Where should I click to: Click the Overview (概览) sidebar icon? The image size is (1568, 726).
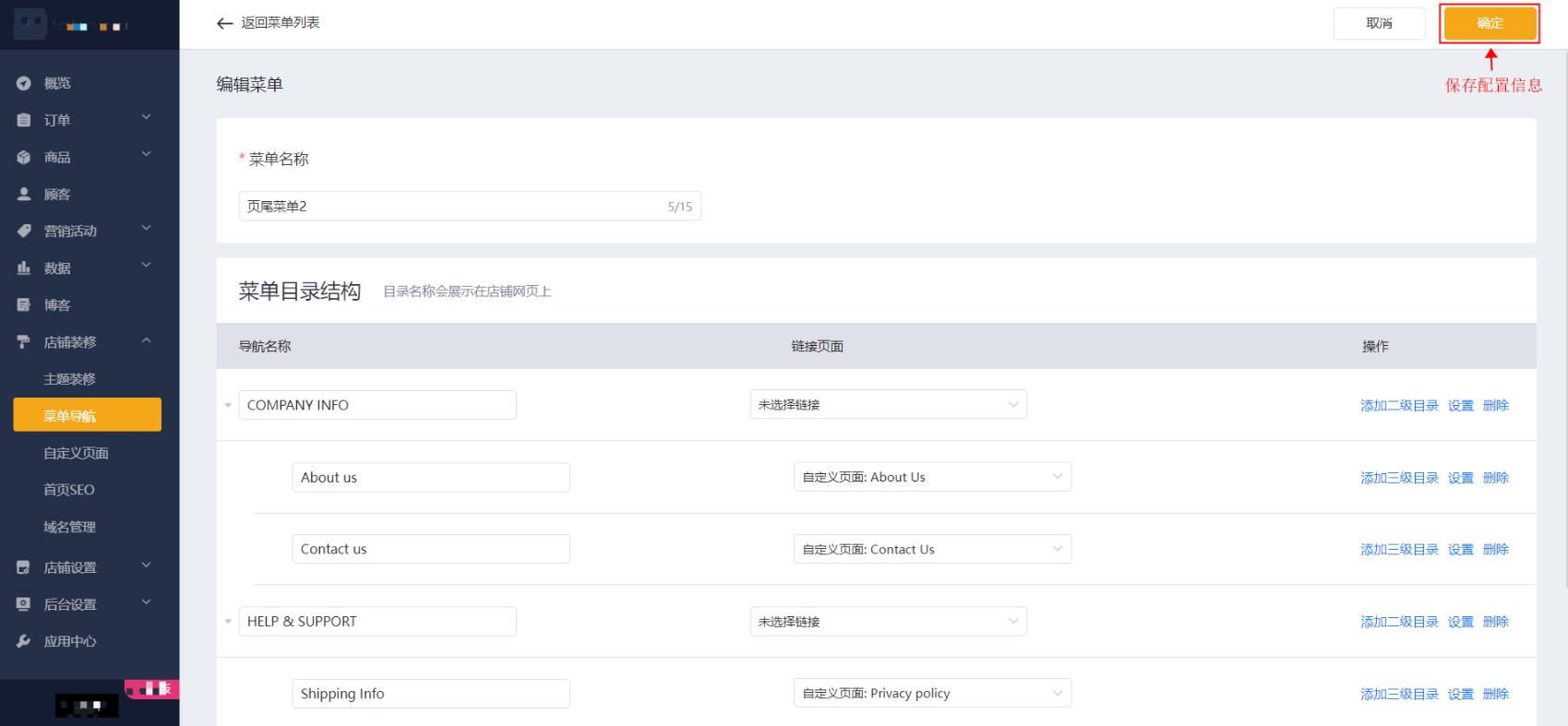click(x=24, y=84)
